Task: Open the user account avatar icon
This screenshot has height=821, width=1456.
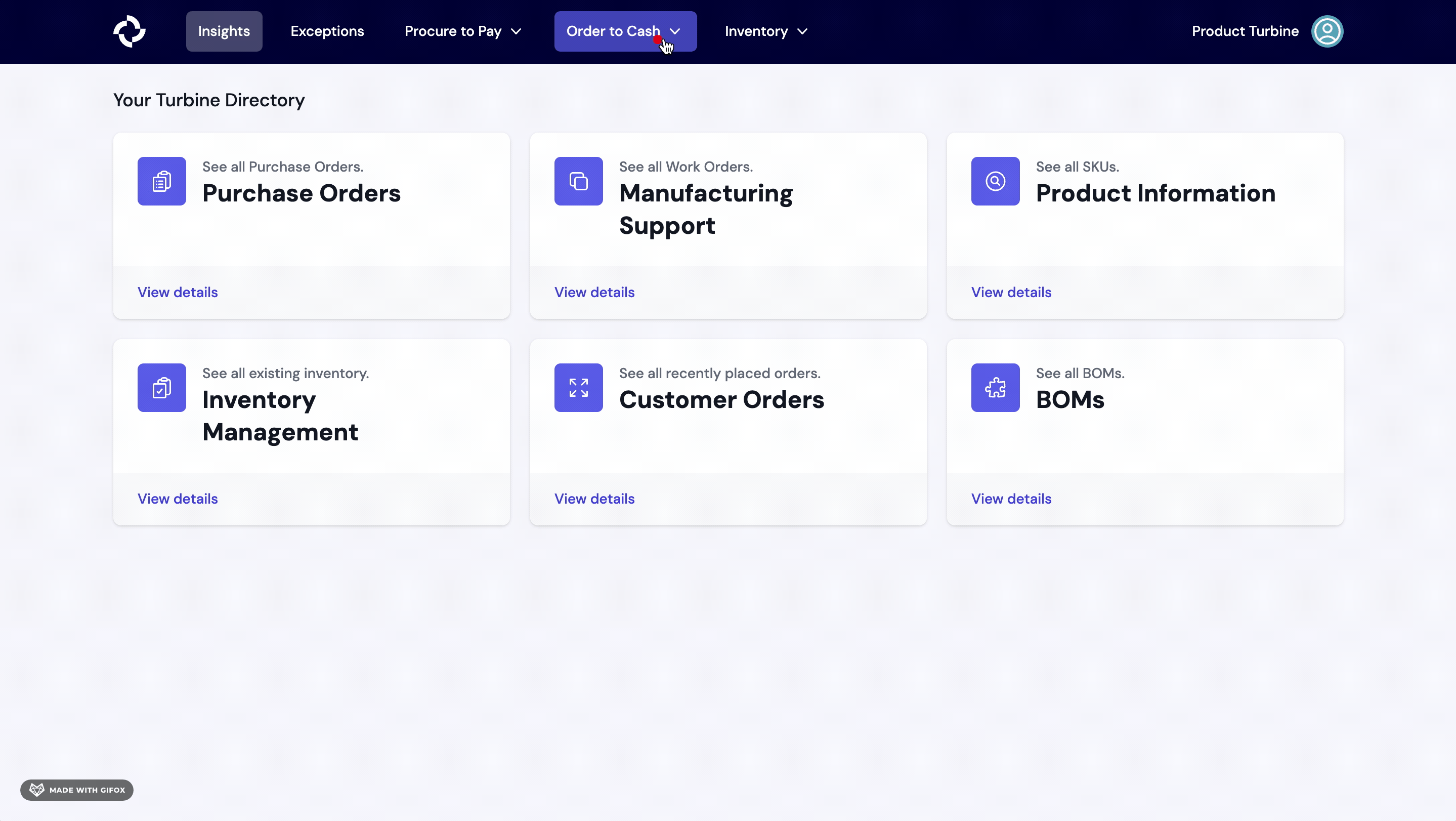Action: pos(1327,31)
